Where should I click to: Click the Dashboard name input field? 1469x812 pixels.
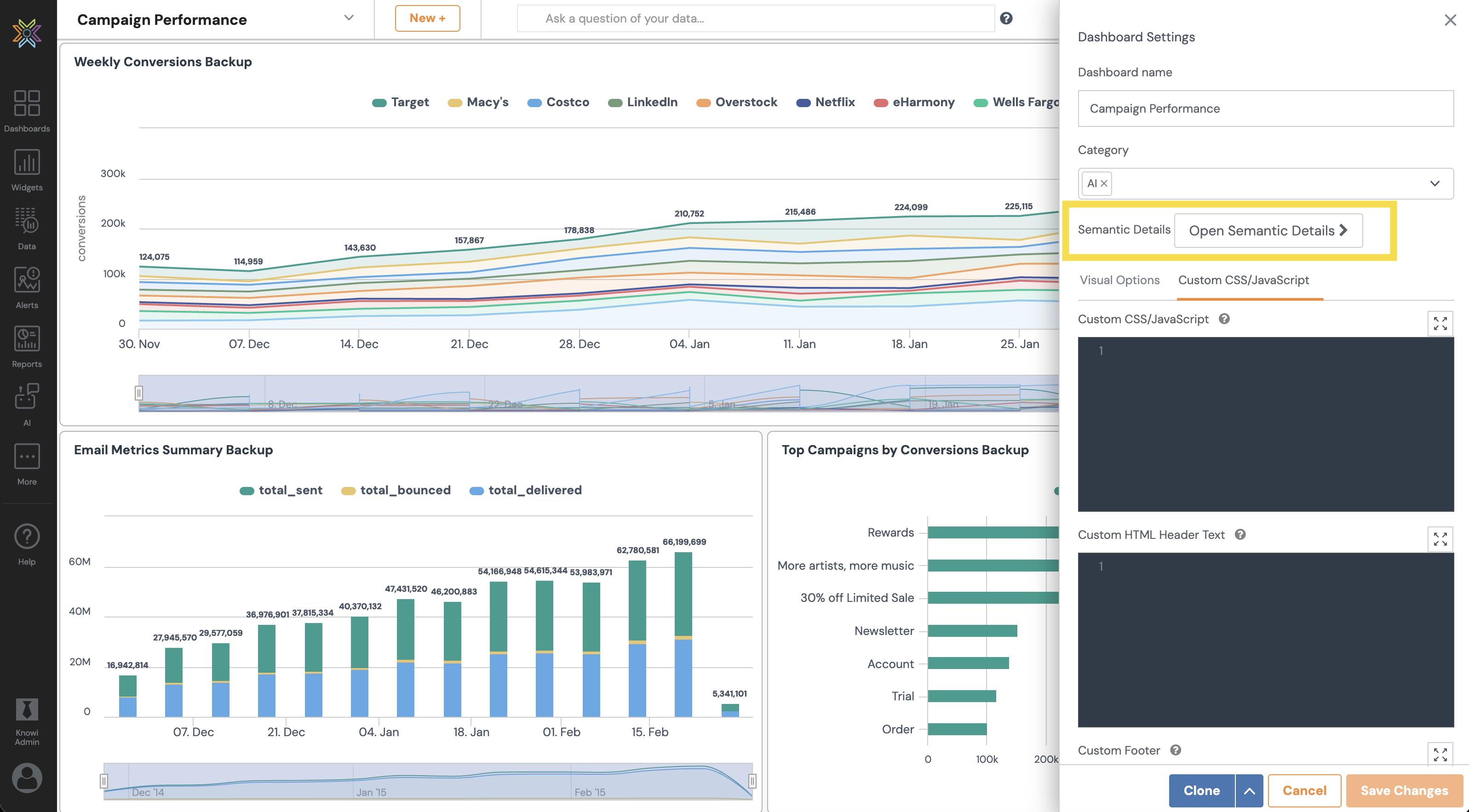1265,109
